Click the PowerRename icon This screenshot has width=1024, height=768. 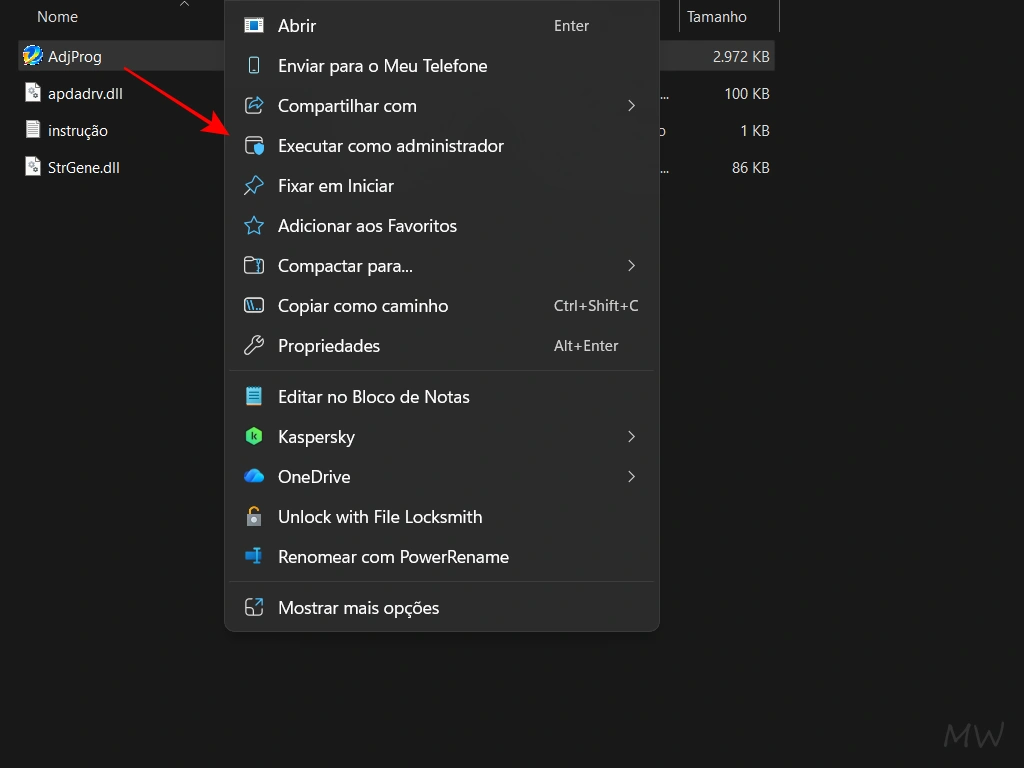(255, 557)
